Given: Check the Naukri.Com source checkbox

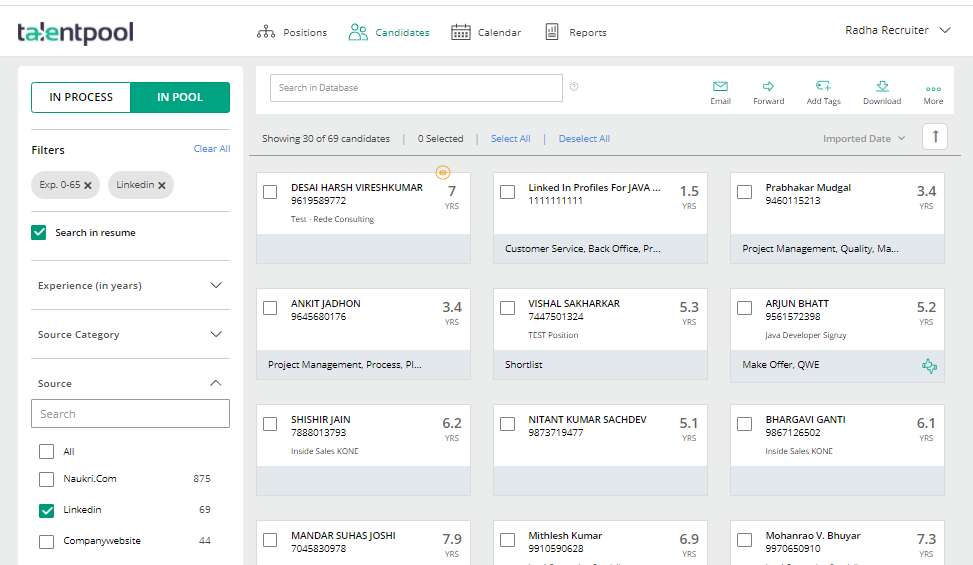Looking at the screenshot, I should pyautogui.click(x=47, y=479).
